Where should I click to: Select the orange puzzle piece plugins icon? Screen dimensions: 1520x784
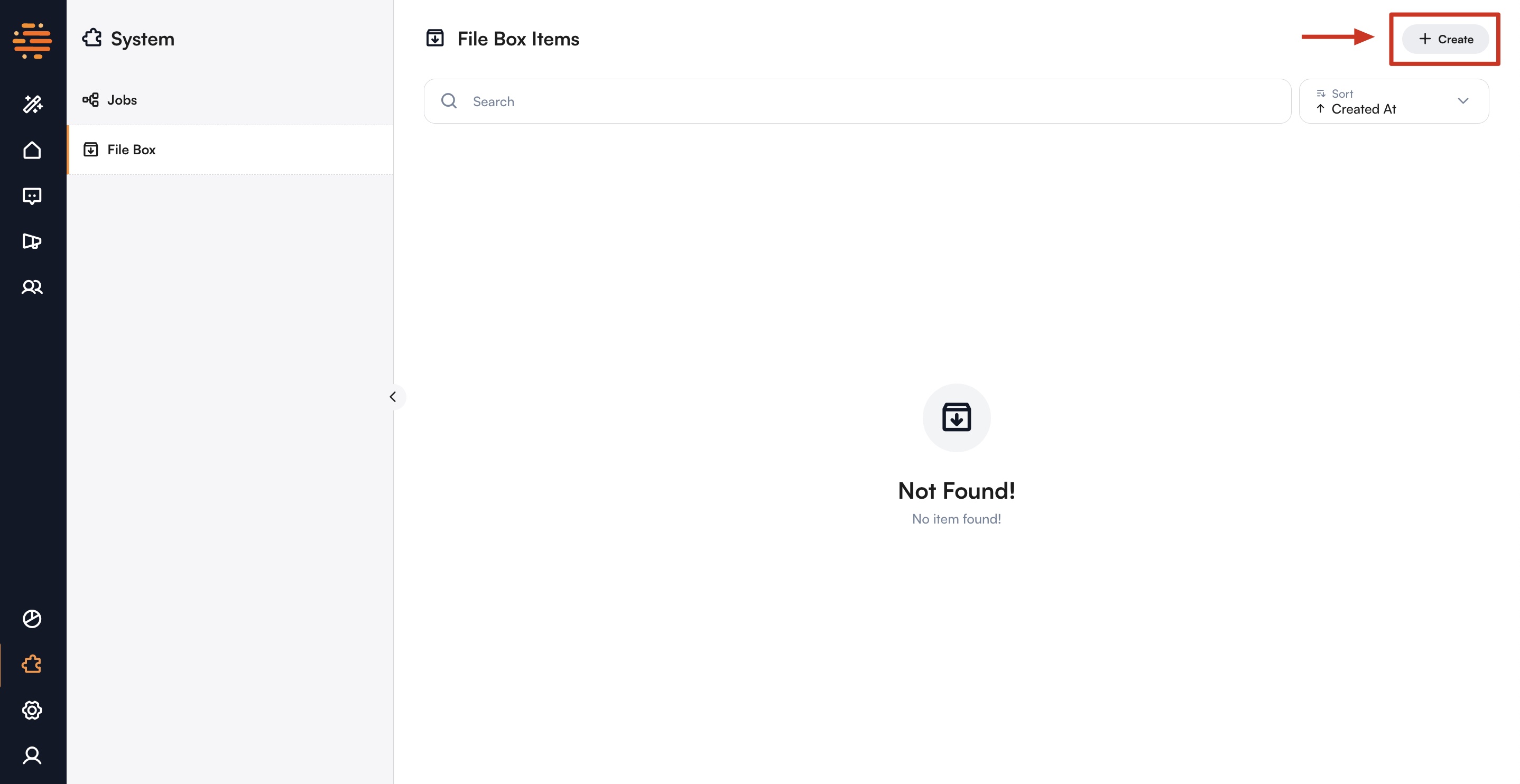click(x=31, y=664)
